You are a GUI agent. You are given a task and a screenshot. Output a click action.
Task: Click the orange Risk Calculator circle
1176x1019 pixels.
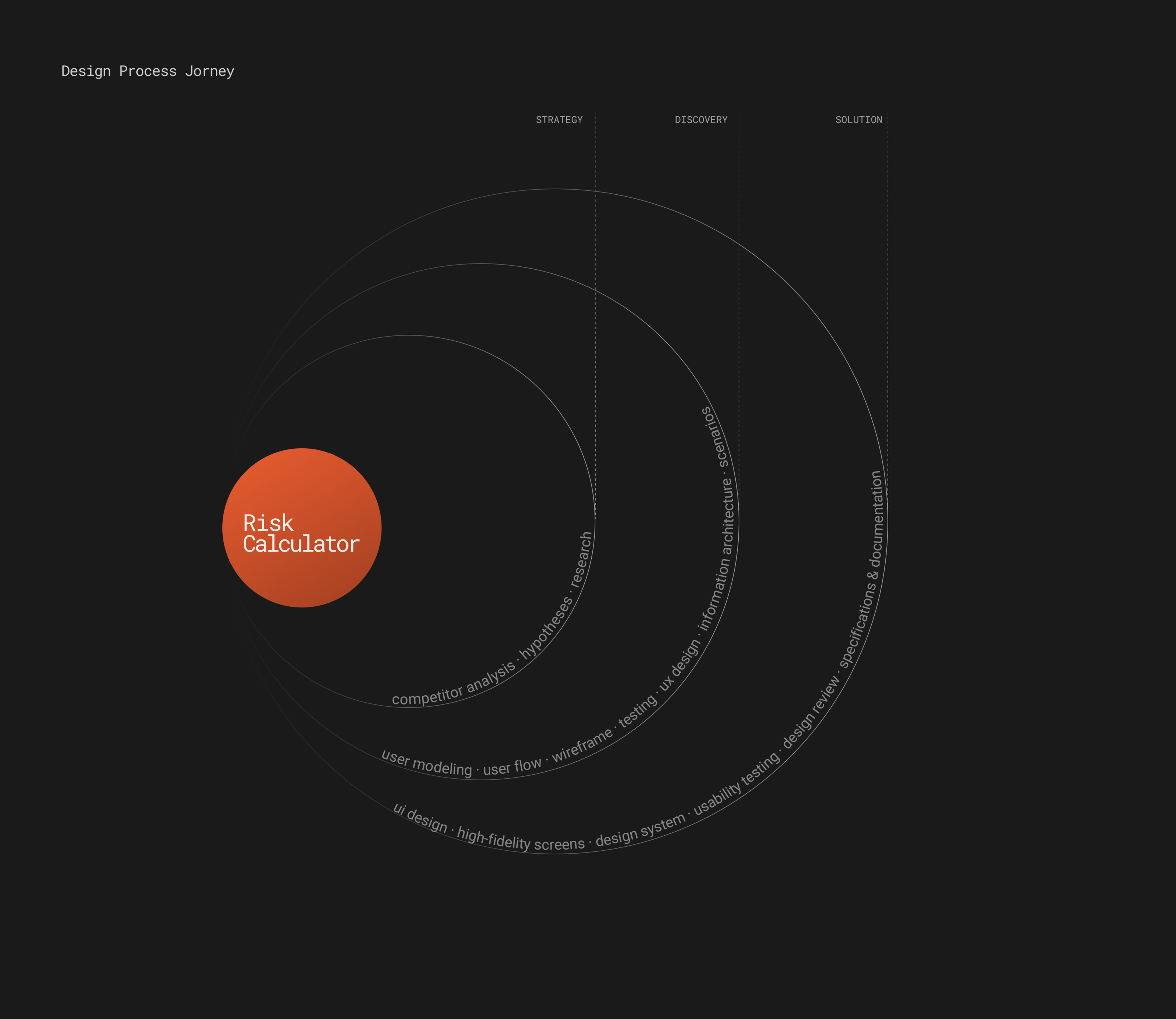[x=301, y=528]
